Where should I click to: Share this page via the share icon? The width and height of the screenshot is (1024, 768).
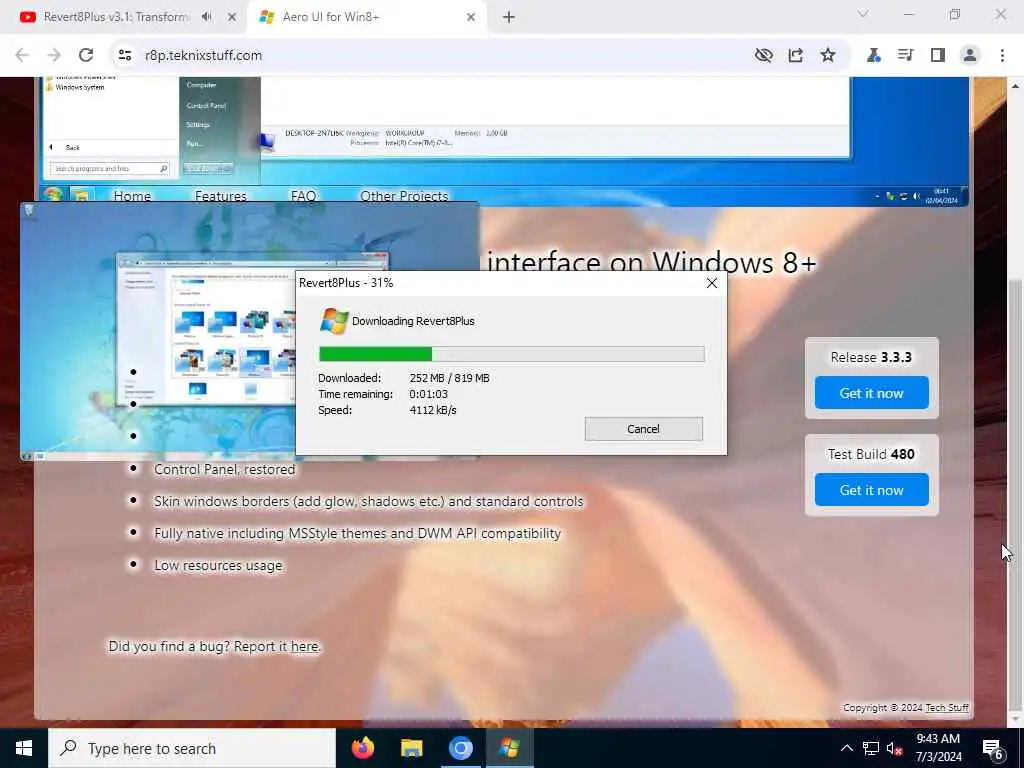(x=795, y=56)
